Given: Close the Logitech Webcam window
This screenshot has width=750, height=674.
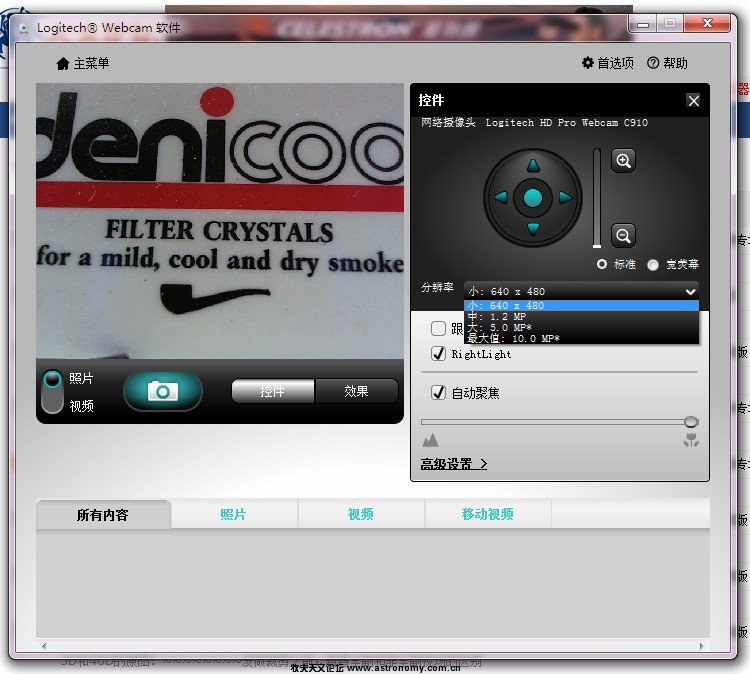Looking at the screenshot, I should click(x=707, y=23).
